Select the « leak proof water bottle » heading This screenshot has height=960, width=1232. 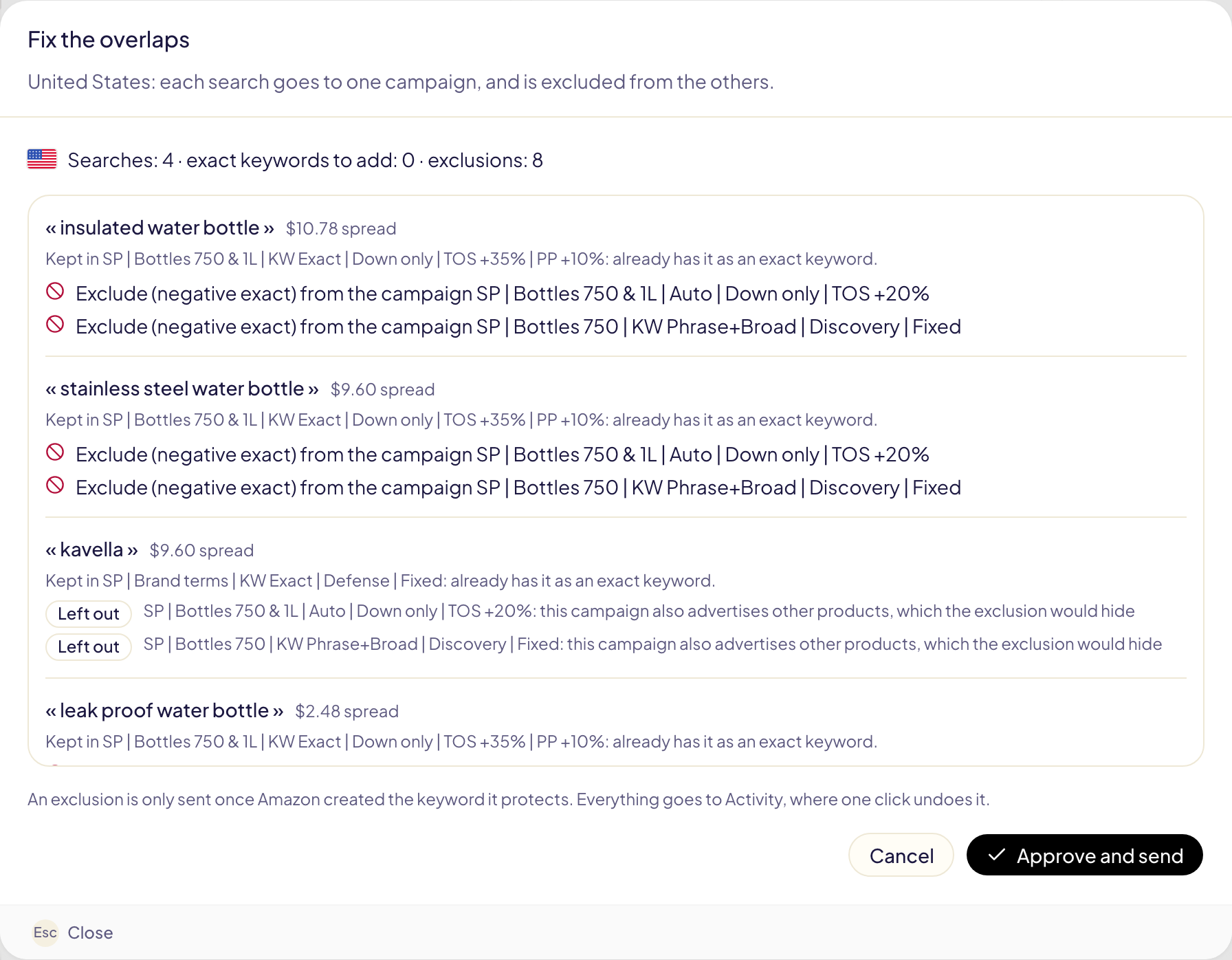165,710
